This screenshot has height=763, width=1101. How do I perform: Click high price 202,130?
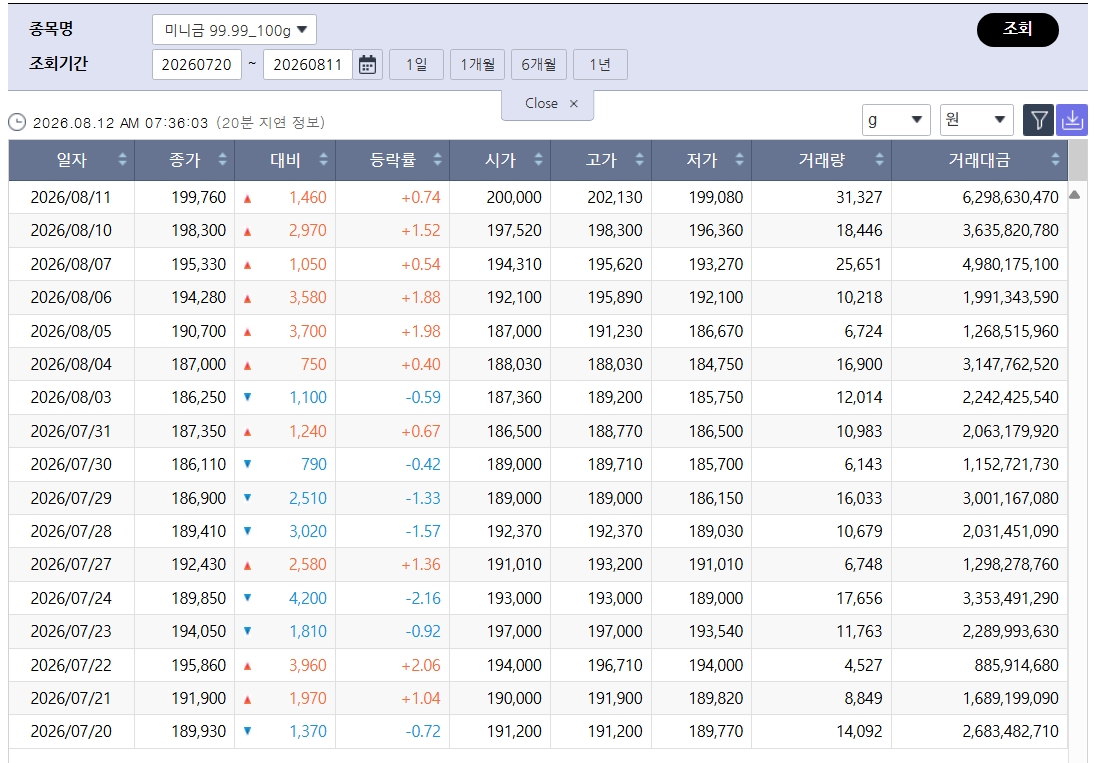[x=614, y=197]
